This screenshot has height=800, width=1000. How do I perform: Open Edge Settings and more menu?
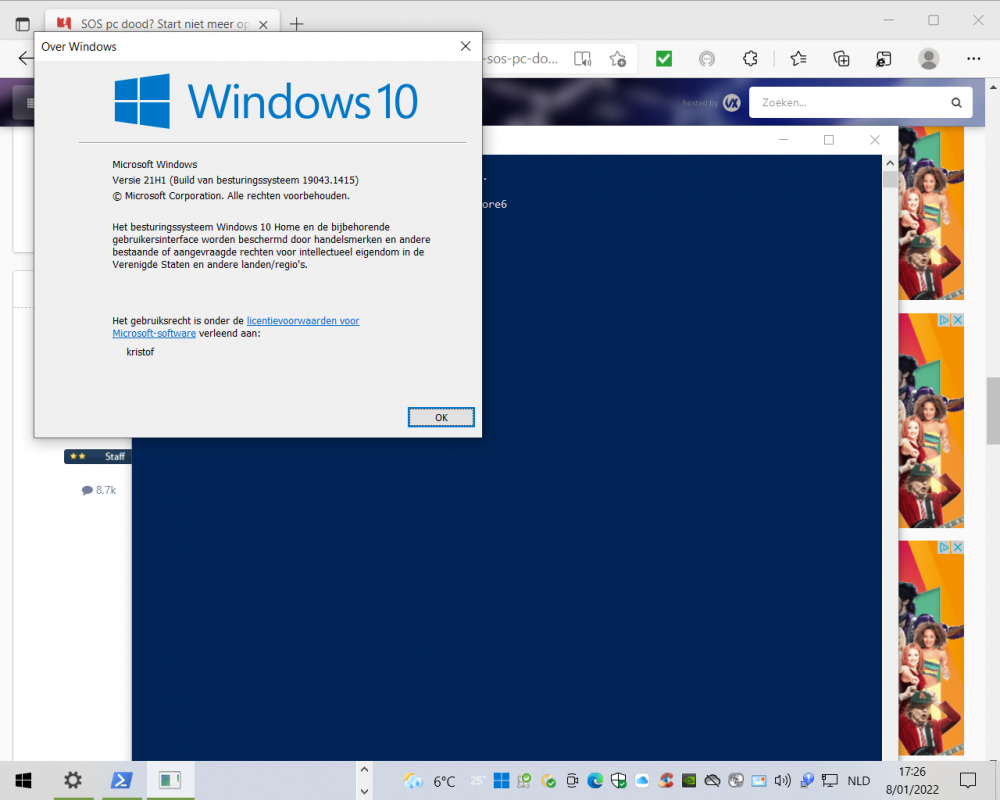click(x=973, y=59)
